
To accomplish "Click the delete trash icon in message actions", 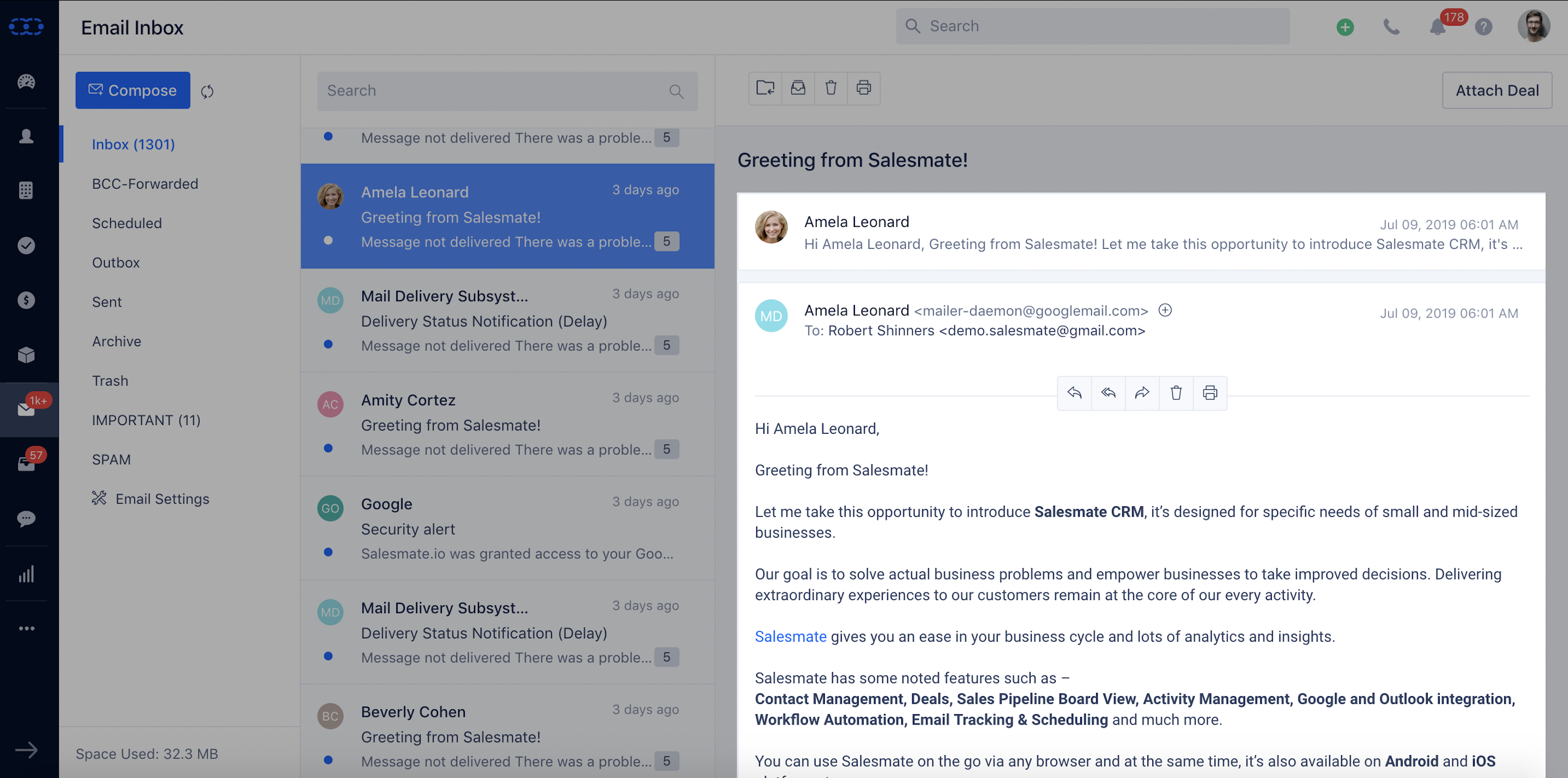I will (x=1176, y=393).
